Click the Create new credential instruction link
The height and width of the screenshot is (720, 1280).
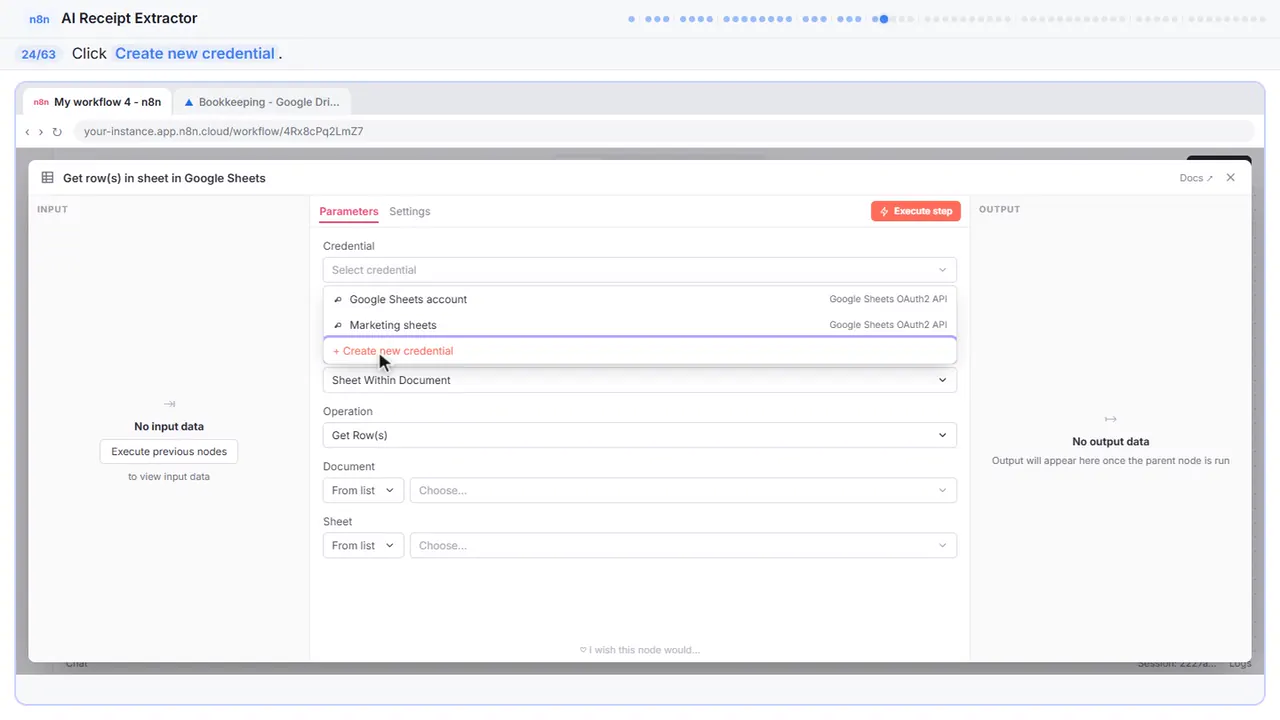[195, 53]
